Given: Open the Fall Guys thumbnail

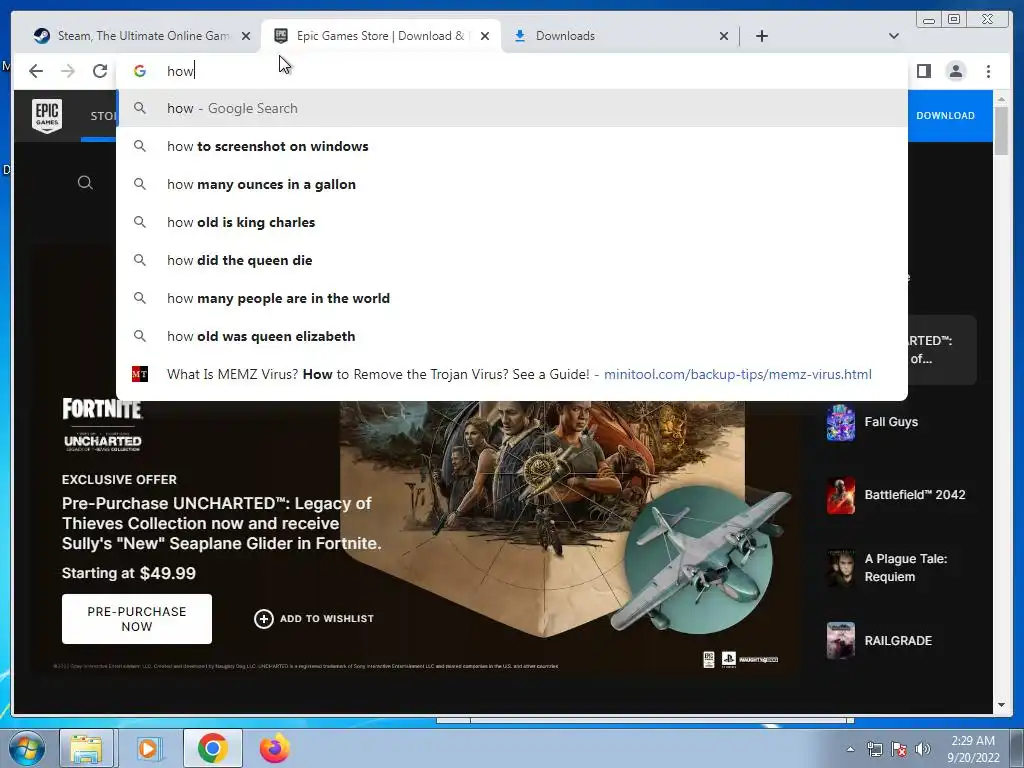Looking at the screenshot, I should coord(840,422).
